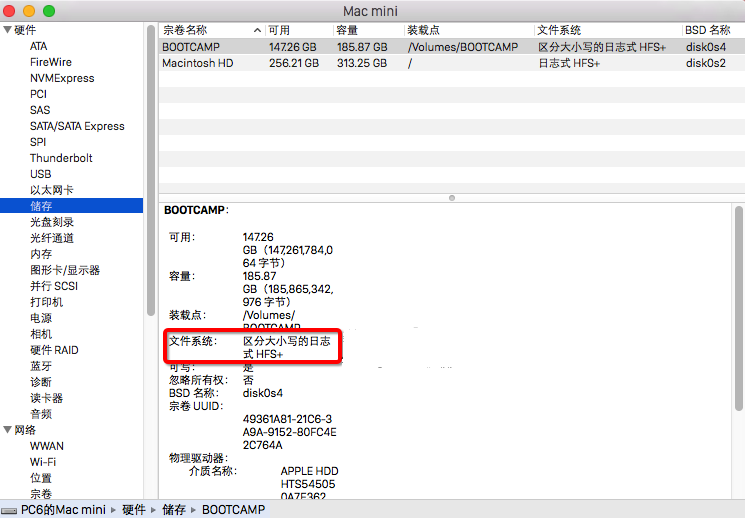Click the yellow minimize window button

[30, 10]
